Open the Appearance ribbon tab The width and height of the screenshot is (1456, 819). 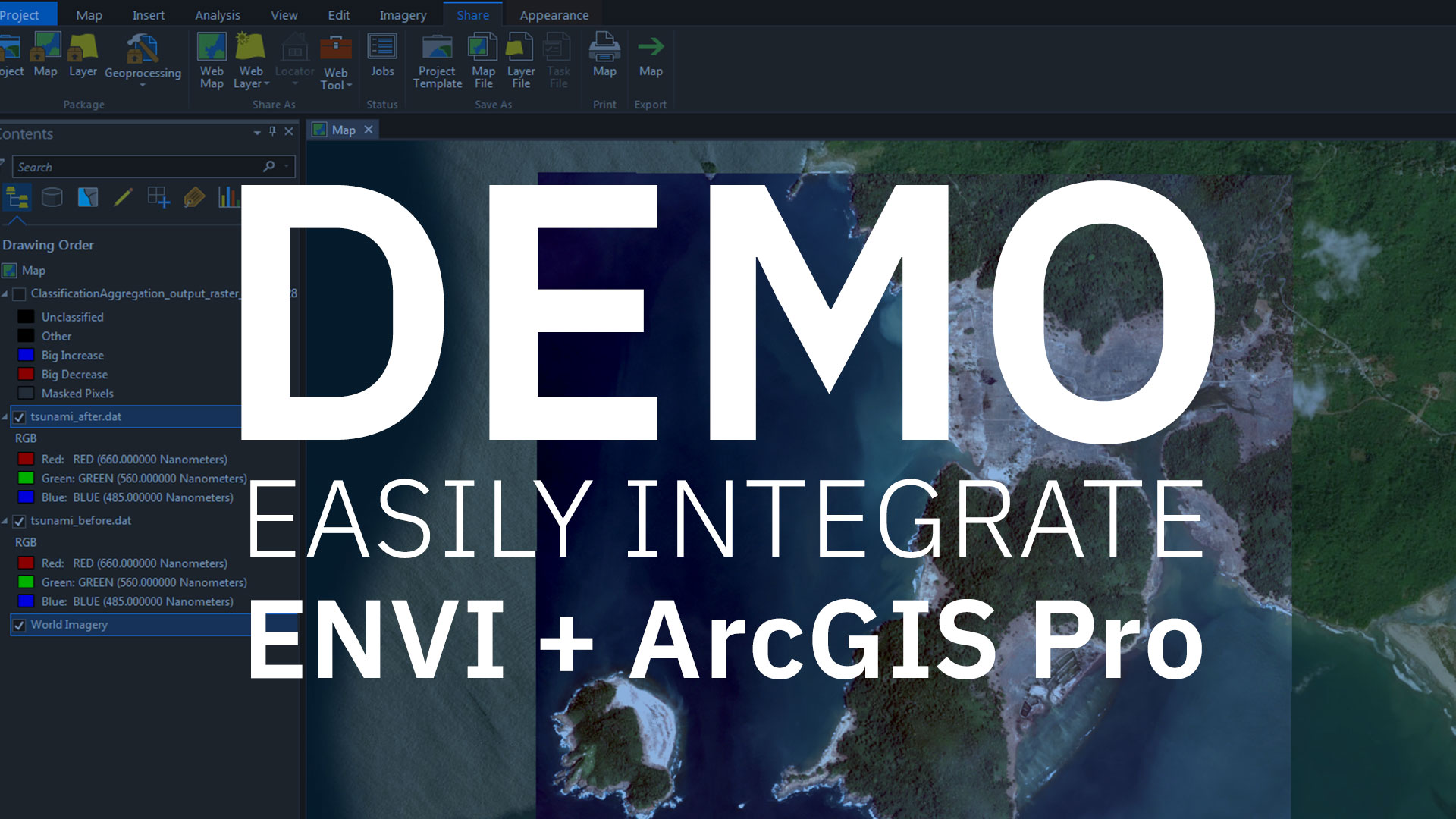553,14
